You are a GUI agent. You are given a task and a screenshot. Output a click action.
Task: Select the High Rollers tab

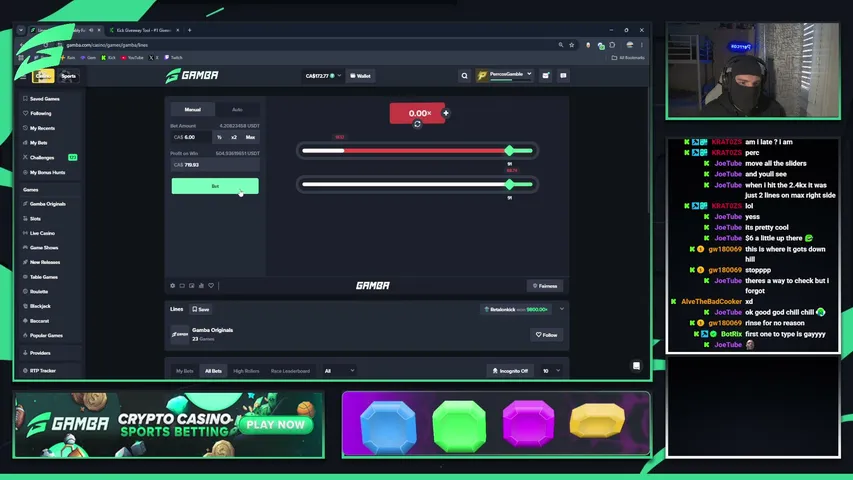tap(246, 371)
